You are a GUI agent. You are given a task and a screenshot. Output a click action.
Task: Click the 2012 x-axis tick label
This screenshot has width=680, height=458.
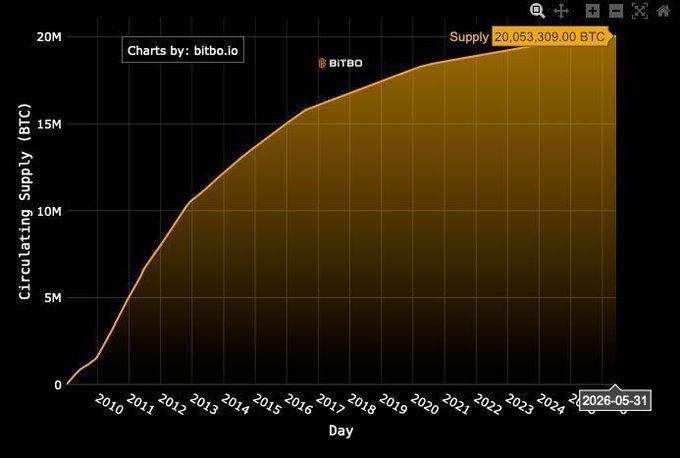point(172,404)
